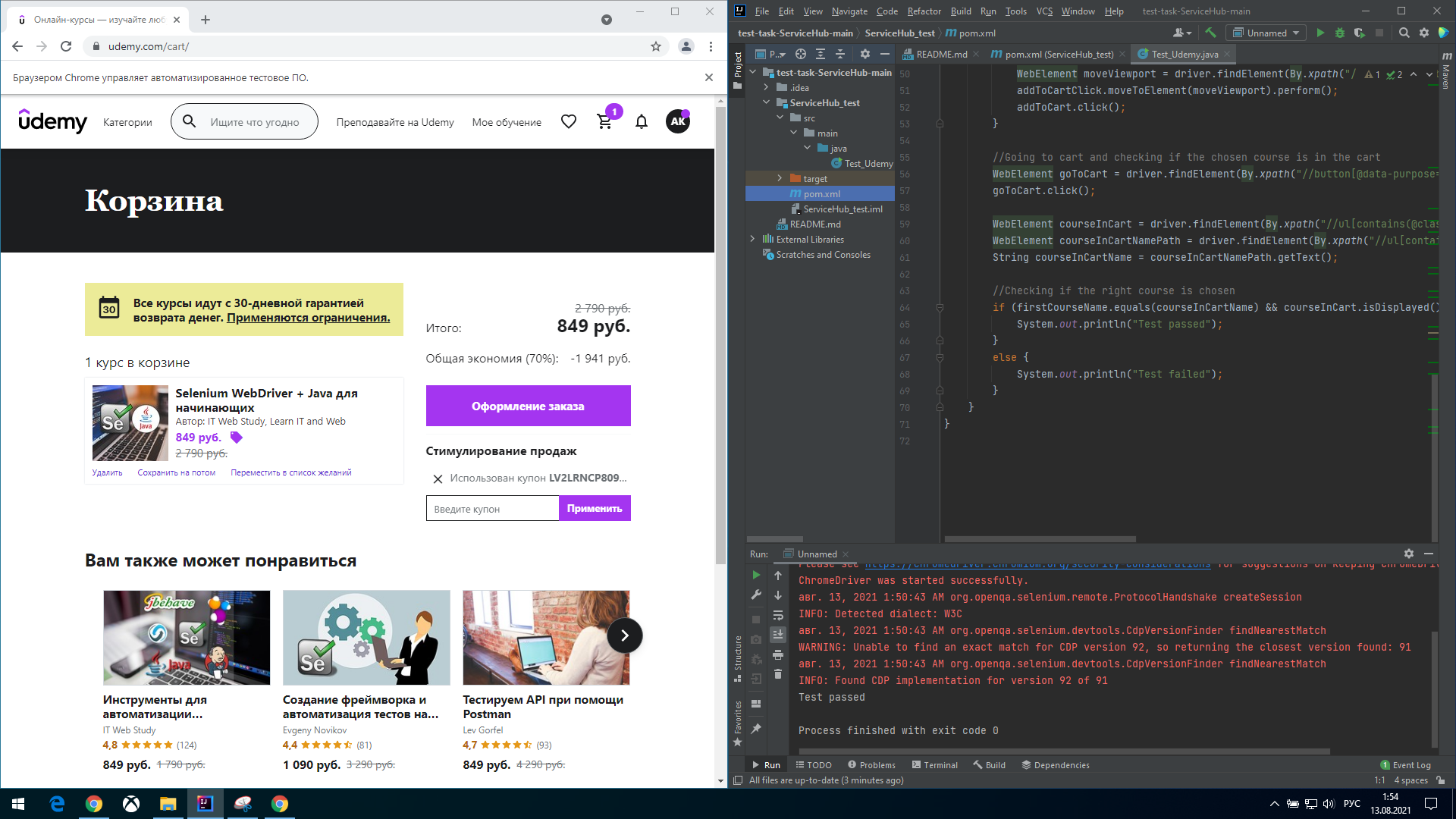Click the Debug bug icon in IntelliJ toolbar
Screen dimensions: 1456x819
(x=1340, y=33)
